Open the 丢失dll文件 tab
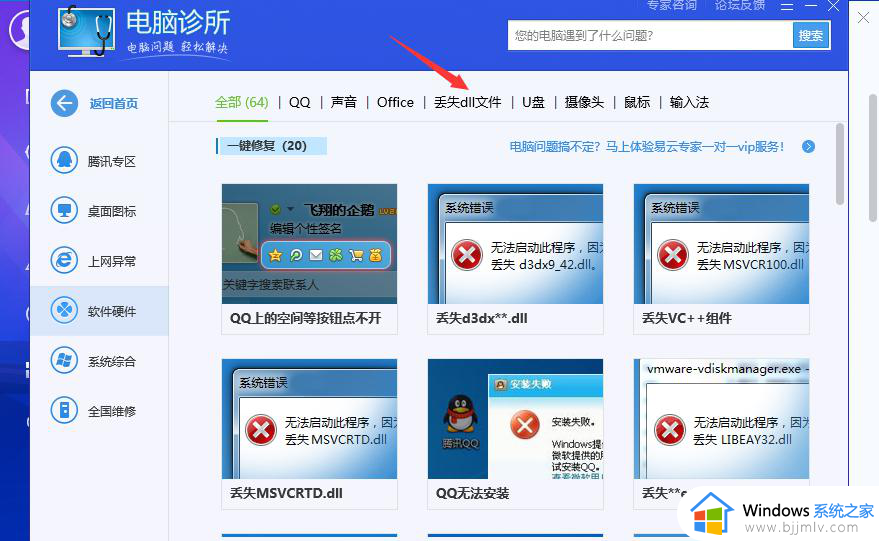Screen dimensions: 879x541 [x=468, y=103]
